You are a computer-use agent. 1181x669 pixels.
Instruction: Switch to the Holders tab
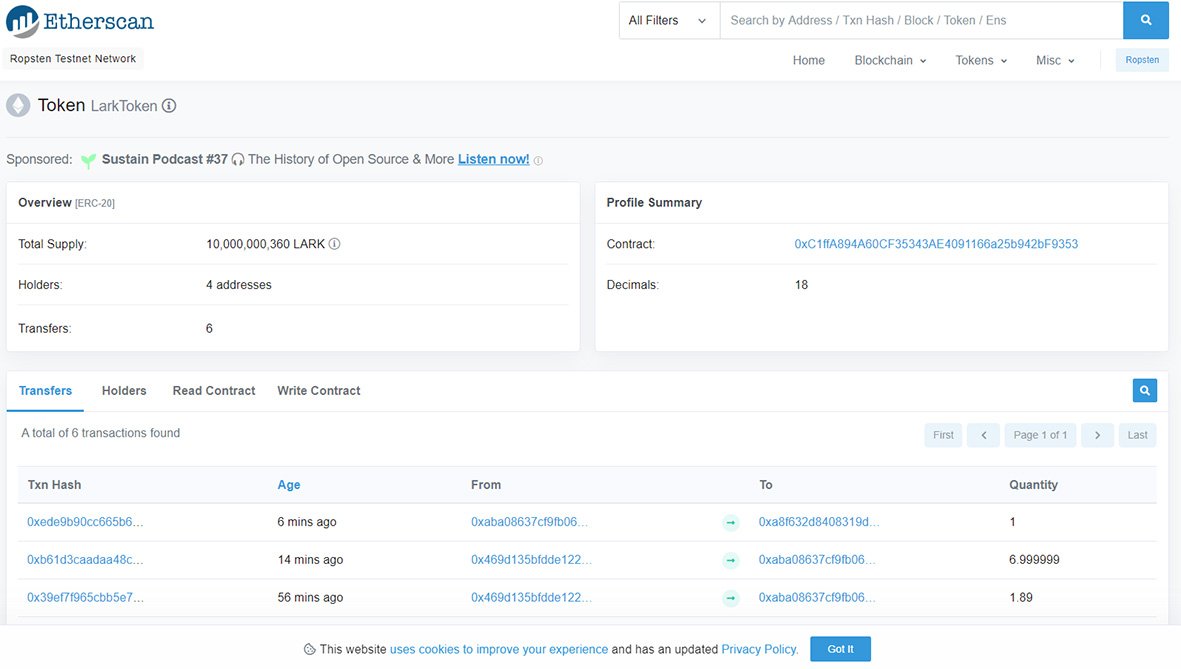tap(124, 391)
